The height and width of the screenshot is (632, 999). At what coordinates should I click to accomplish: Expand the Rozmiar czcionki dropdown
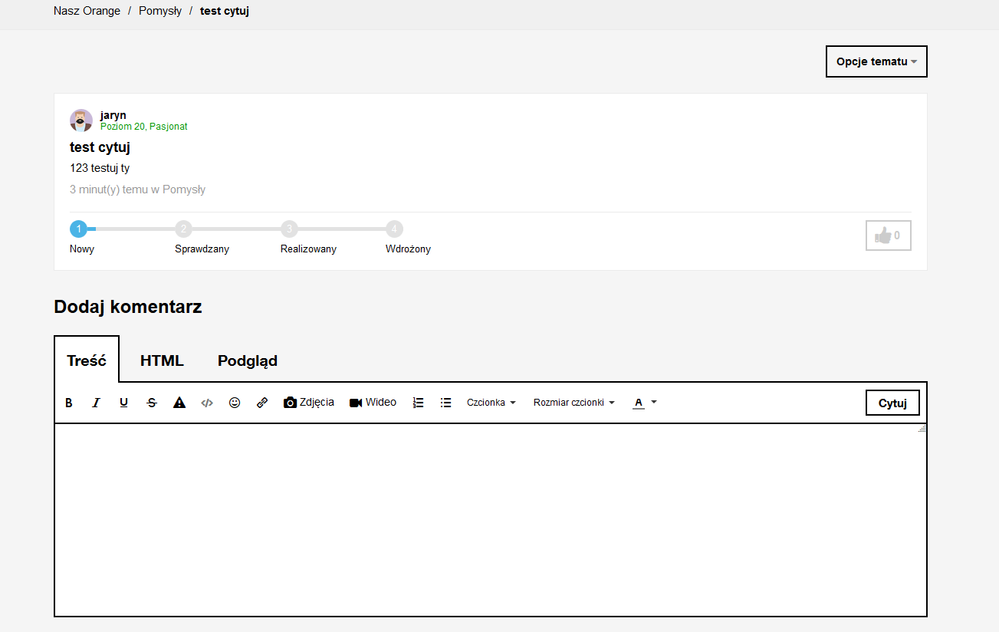(x=574, y=403)
